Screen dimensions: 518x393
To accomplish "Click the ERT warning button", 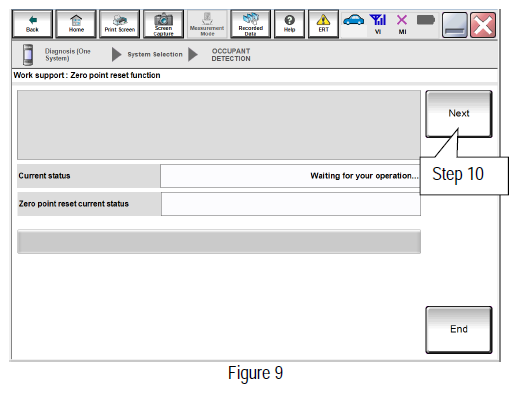I will [x=323, y=24].
